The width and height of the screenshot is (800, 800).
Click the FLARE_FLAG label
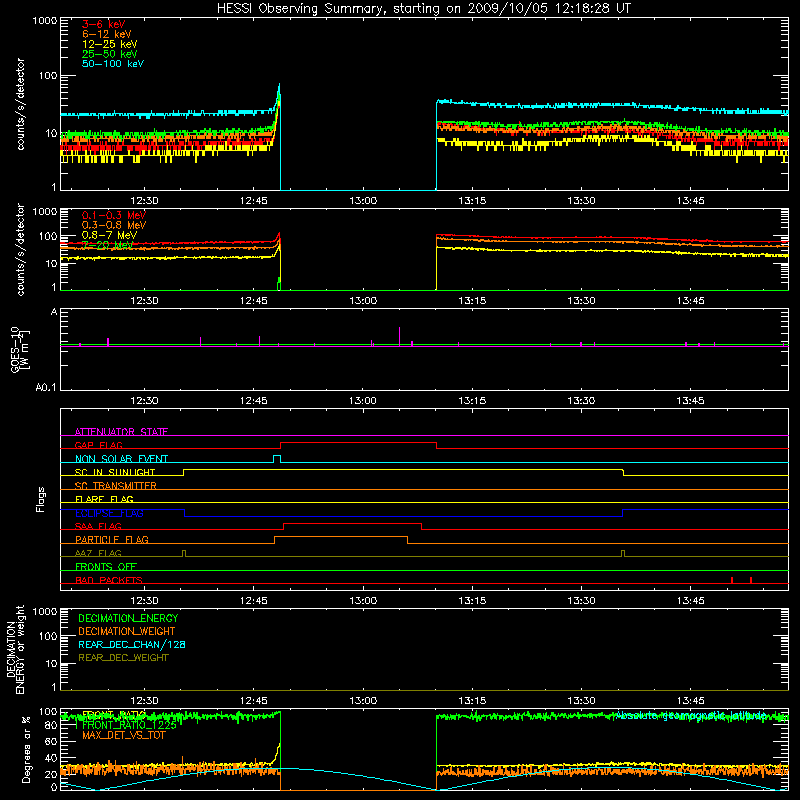point(104,499)
